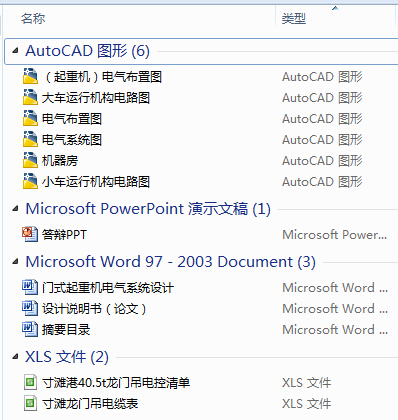Click the AutoCAD icon of 电气系统图
The width and height of the screenshot is (398, 420).
(30, 139)
